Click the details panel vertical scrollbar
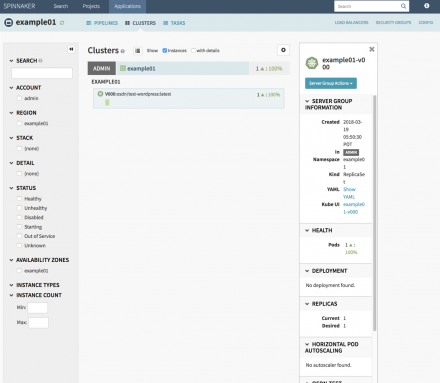The image size is (440, 383). [374, 213]
